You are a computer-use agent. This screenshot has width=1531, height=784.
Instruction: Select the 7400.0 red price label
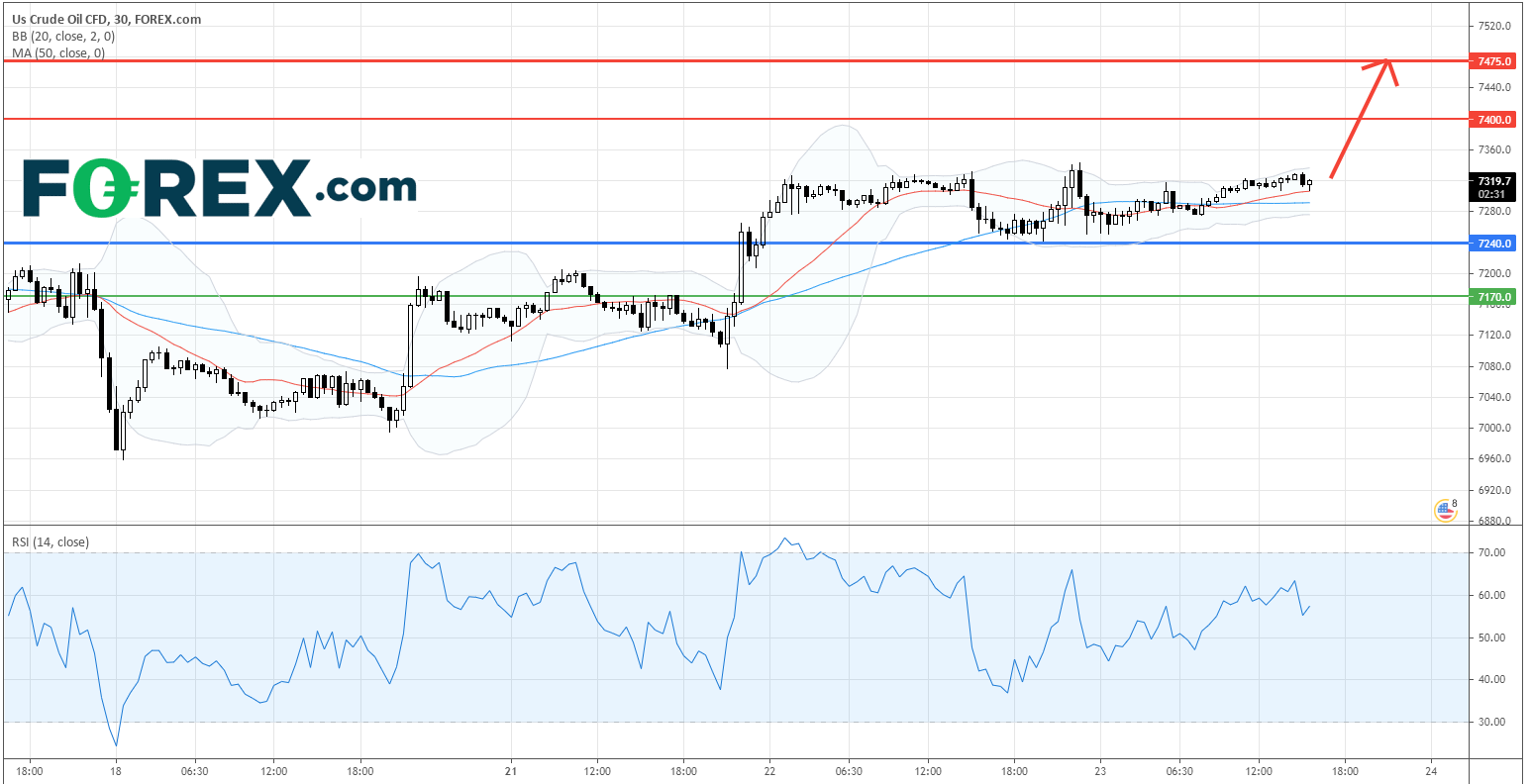1494,120
